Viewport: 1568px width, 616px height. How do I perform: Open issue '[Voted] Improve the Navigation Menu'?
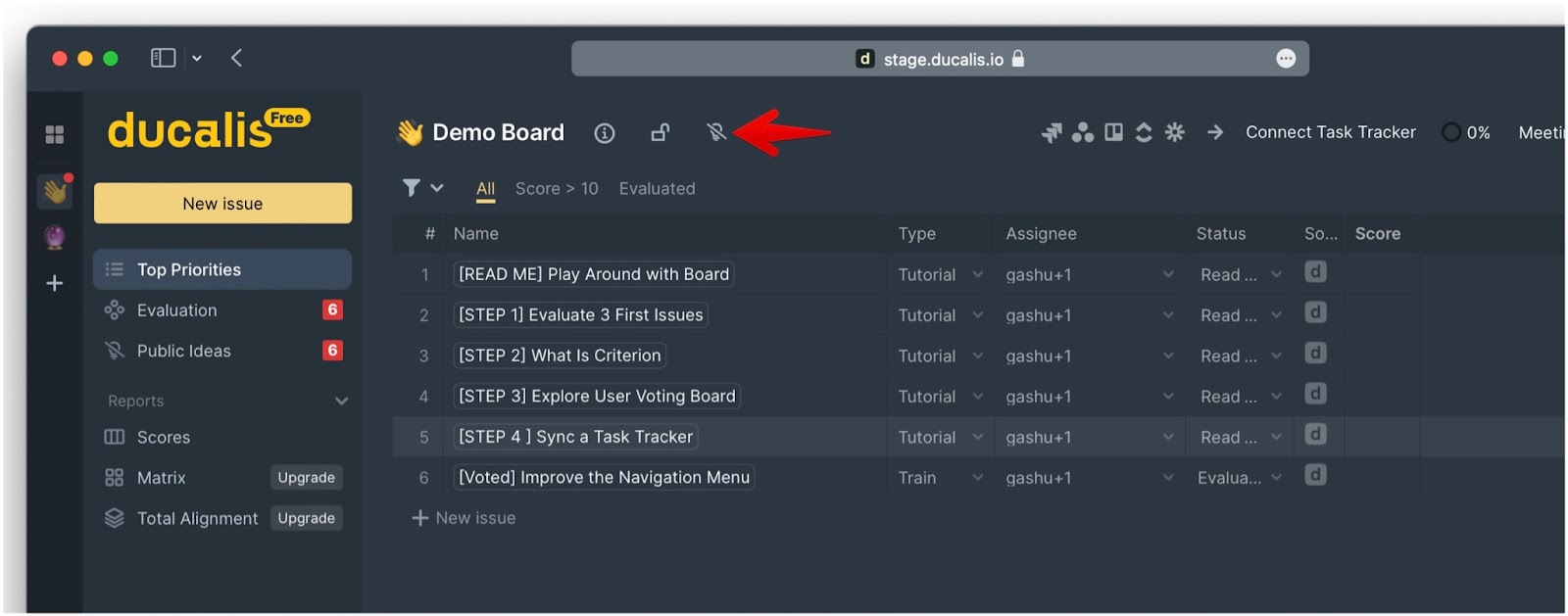tap(604, 478)
